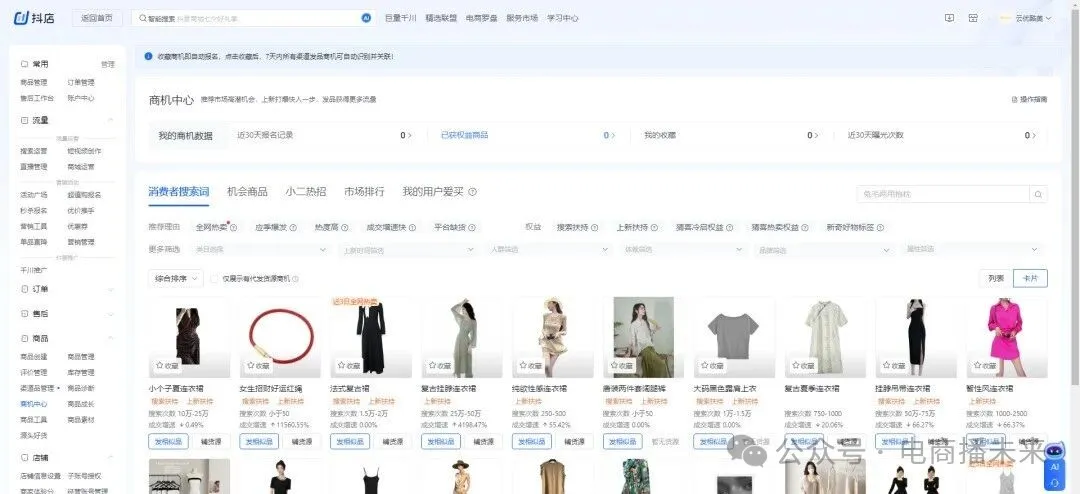Open the AI assistant robot icon
This screenshot has height=494, width=1080.
(1054, 474)
